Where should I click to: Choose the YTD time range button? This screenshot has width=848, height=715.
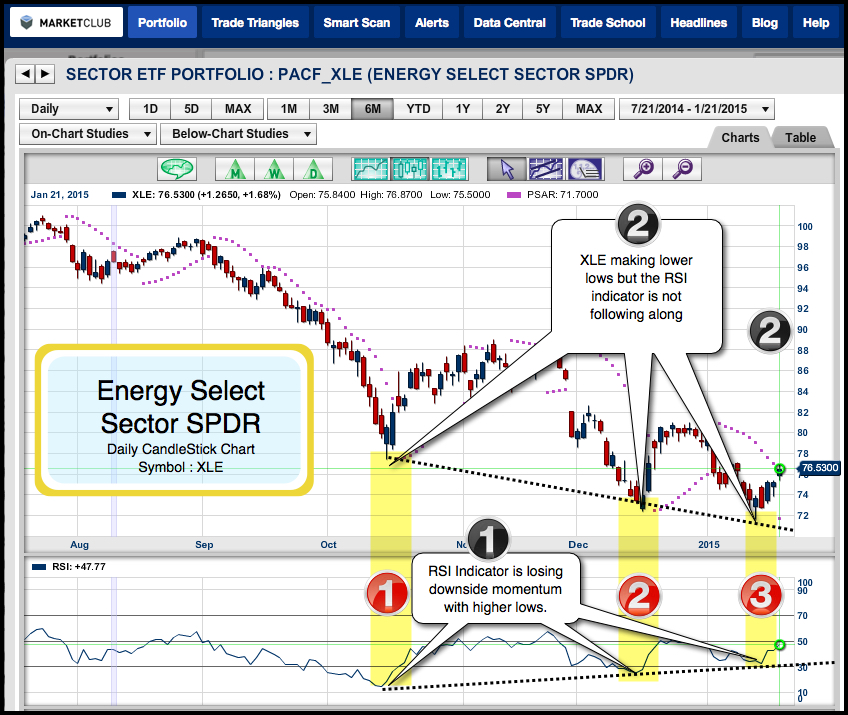[418, 109]
